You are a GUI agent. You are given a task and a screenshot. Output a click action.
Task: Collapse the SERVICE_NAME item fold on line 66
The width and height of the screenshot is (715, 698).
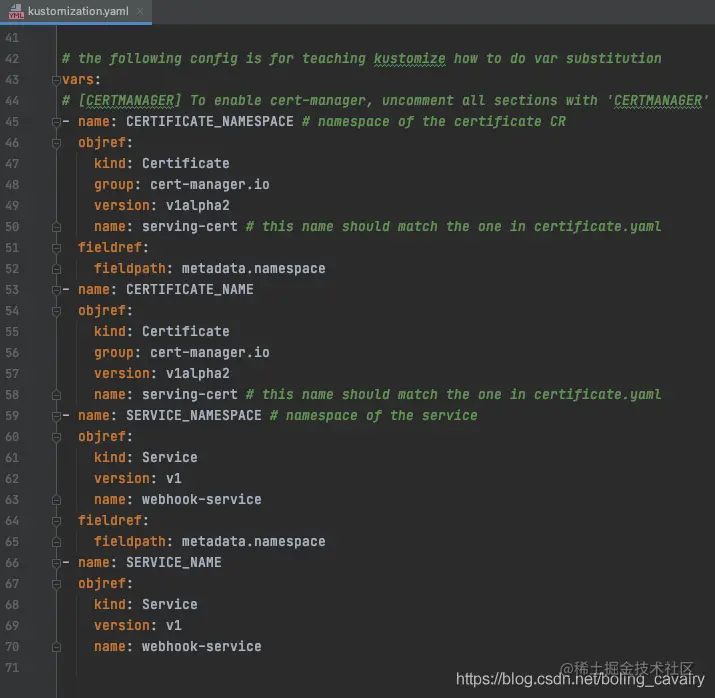pyautogui.click(x=56, y=563)
